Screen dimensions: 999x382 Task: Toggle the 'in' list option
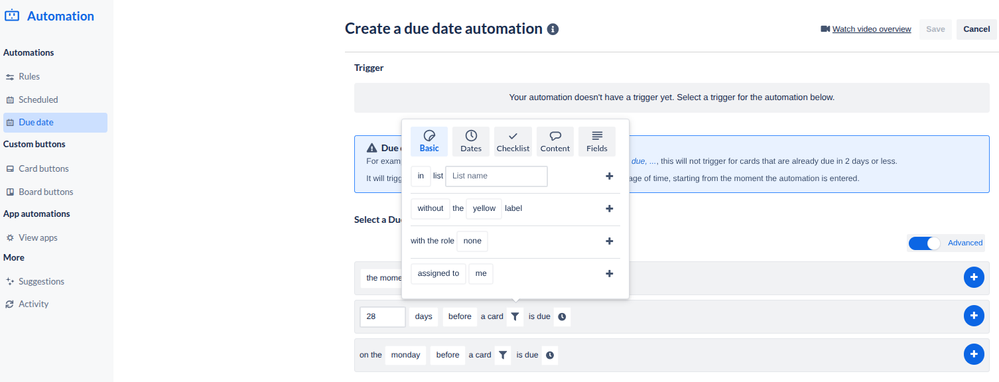pos(421,176)
